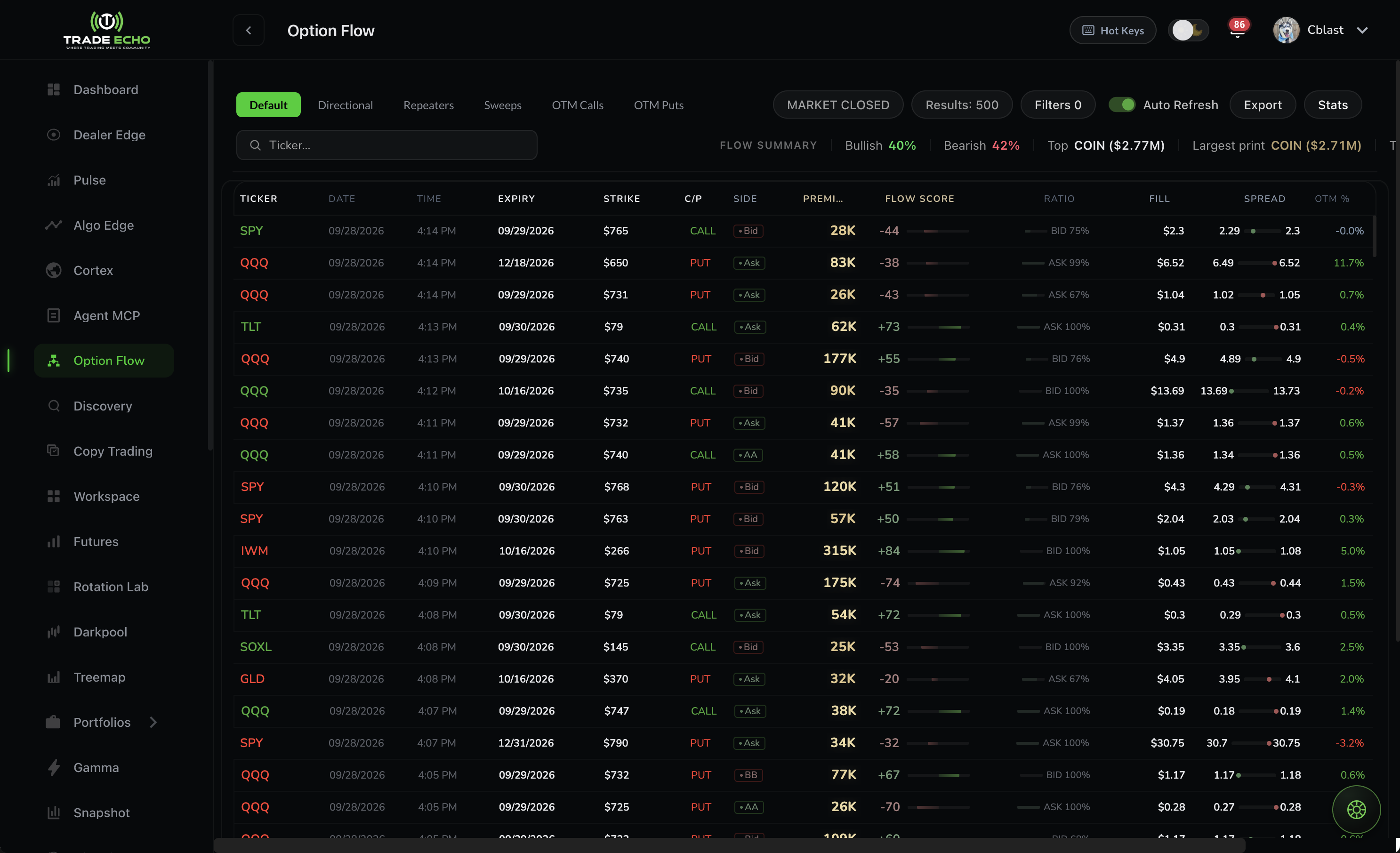Viewport: 1400px width, 853px height.
Task: Select the Sweeps tab
Action: click(x=503, y=105)
